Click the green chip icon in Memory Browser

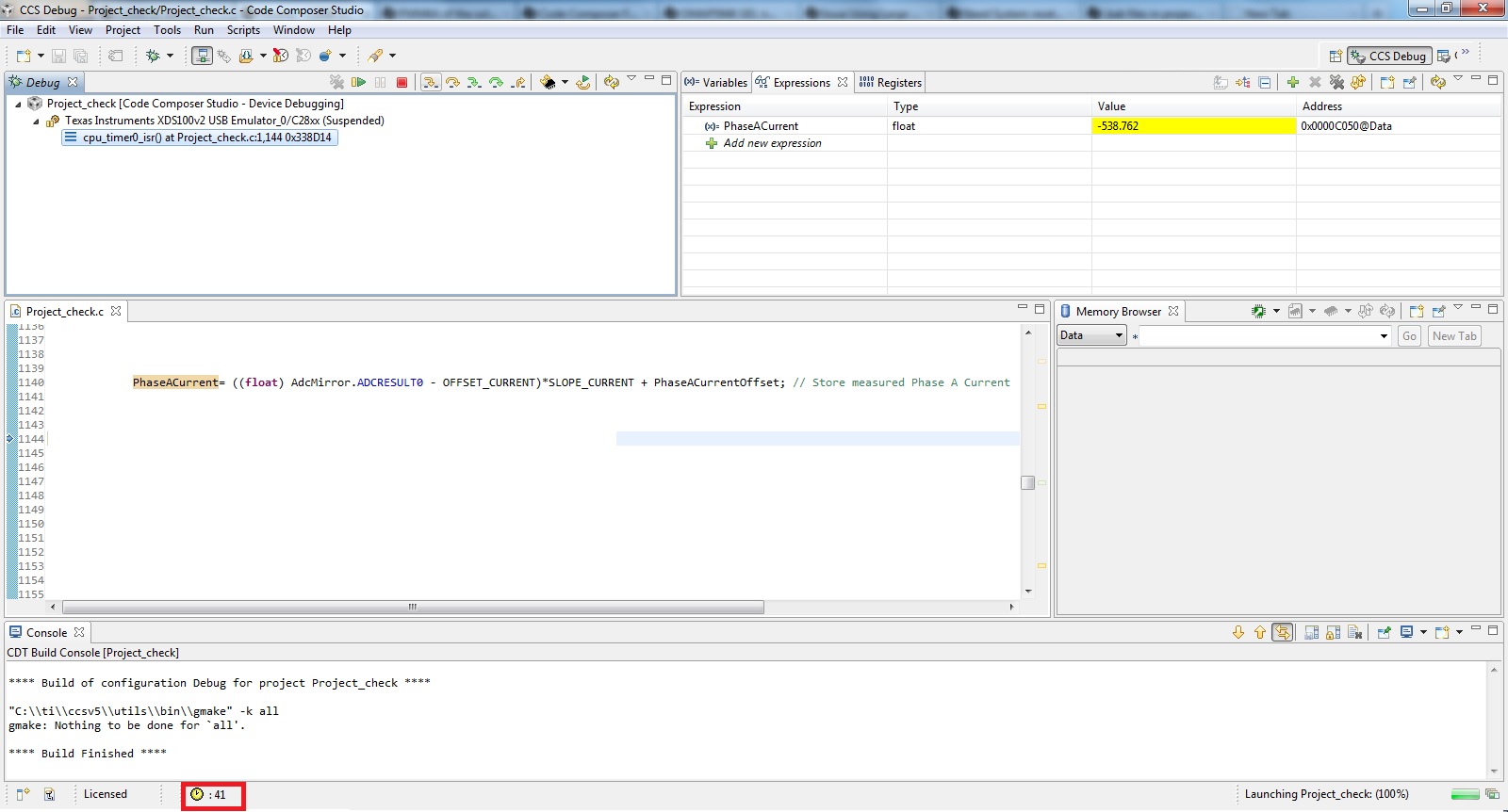1258,311
